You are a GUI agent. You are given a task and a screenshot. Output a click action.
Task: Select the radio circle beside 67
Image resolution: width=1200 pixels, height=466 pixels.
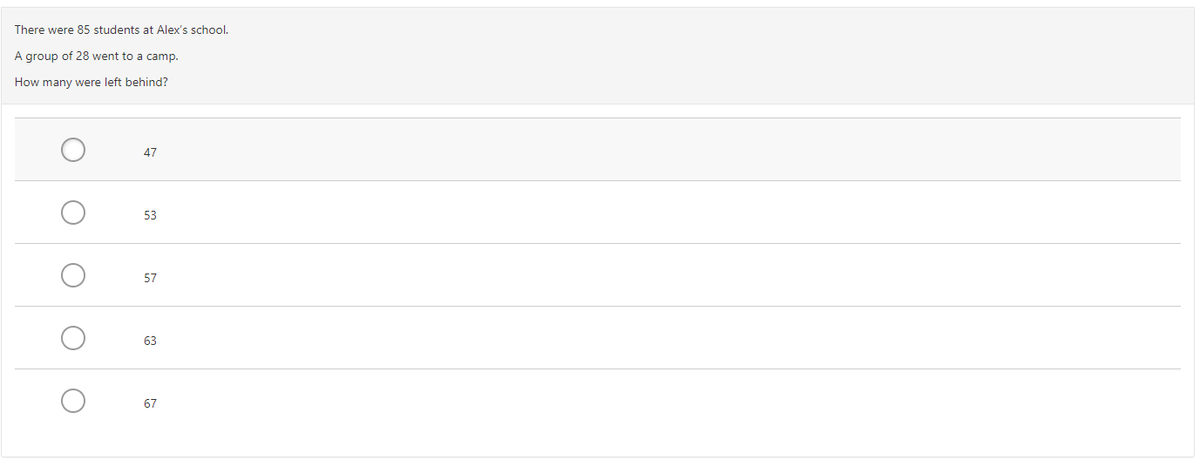point(72,401)
